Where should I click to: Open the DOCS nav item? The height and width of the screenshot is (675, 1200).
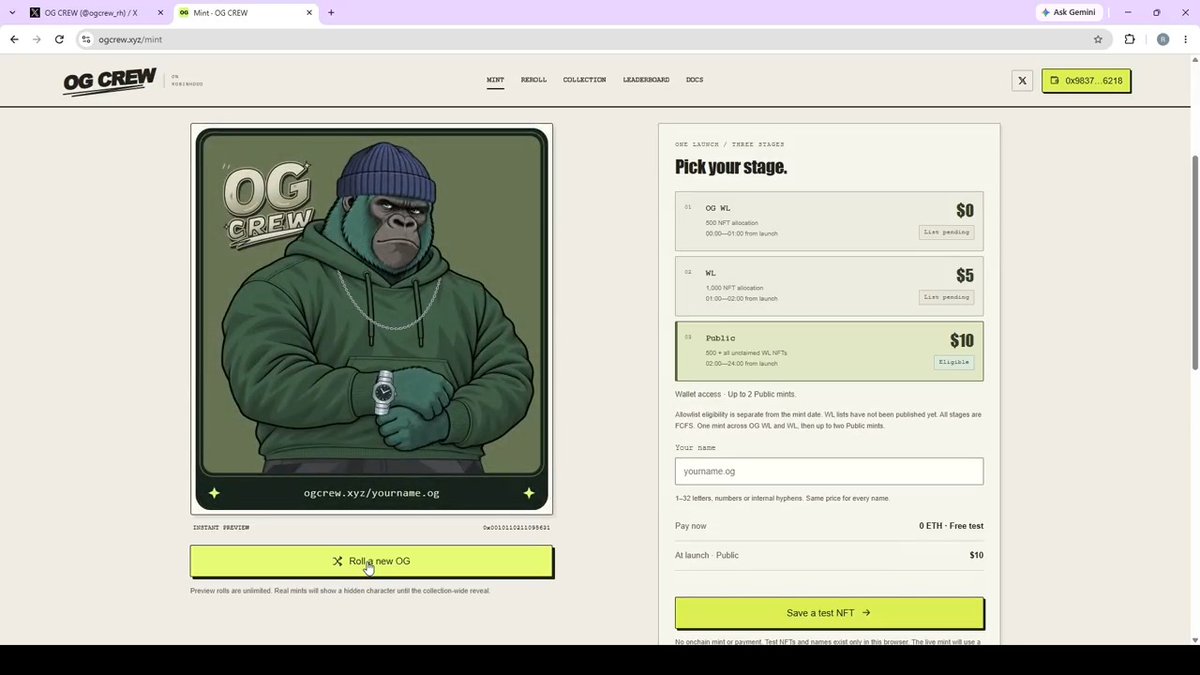694,80
